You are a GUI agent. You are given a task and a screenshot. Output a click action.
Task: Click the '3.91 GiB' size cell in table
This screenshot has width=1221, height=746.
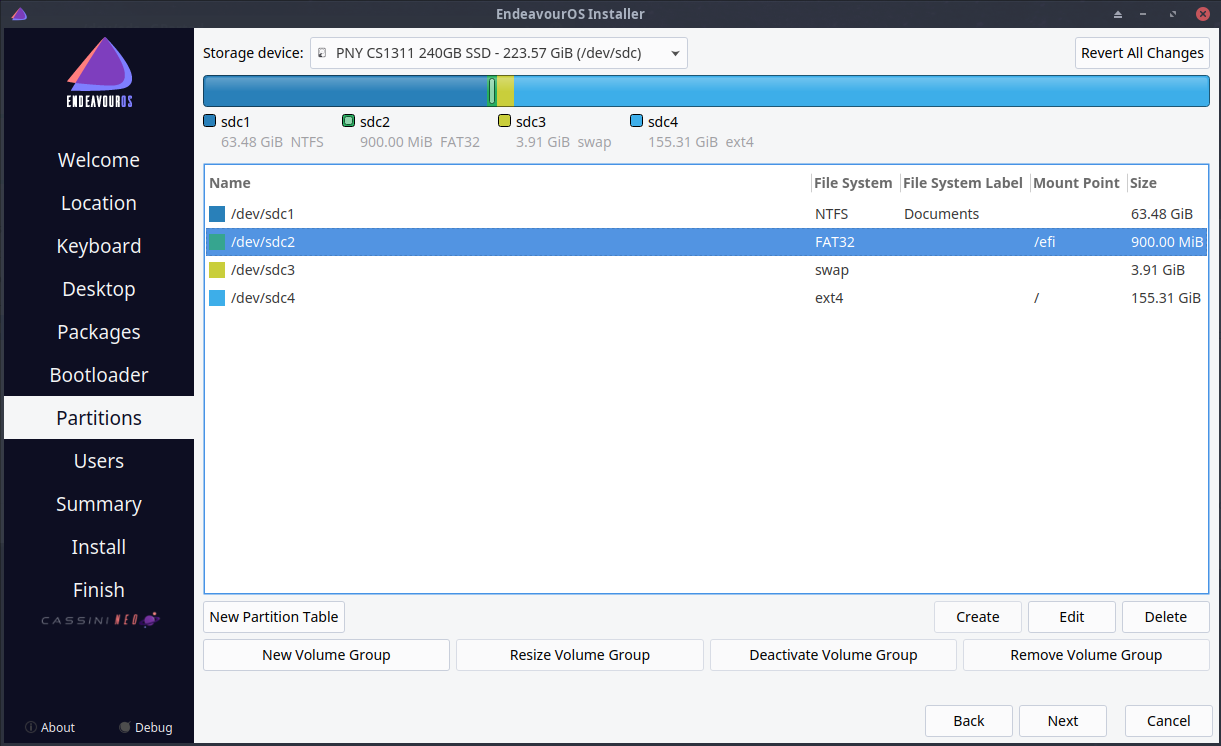[x=1157, y=270]
